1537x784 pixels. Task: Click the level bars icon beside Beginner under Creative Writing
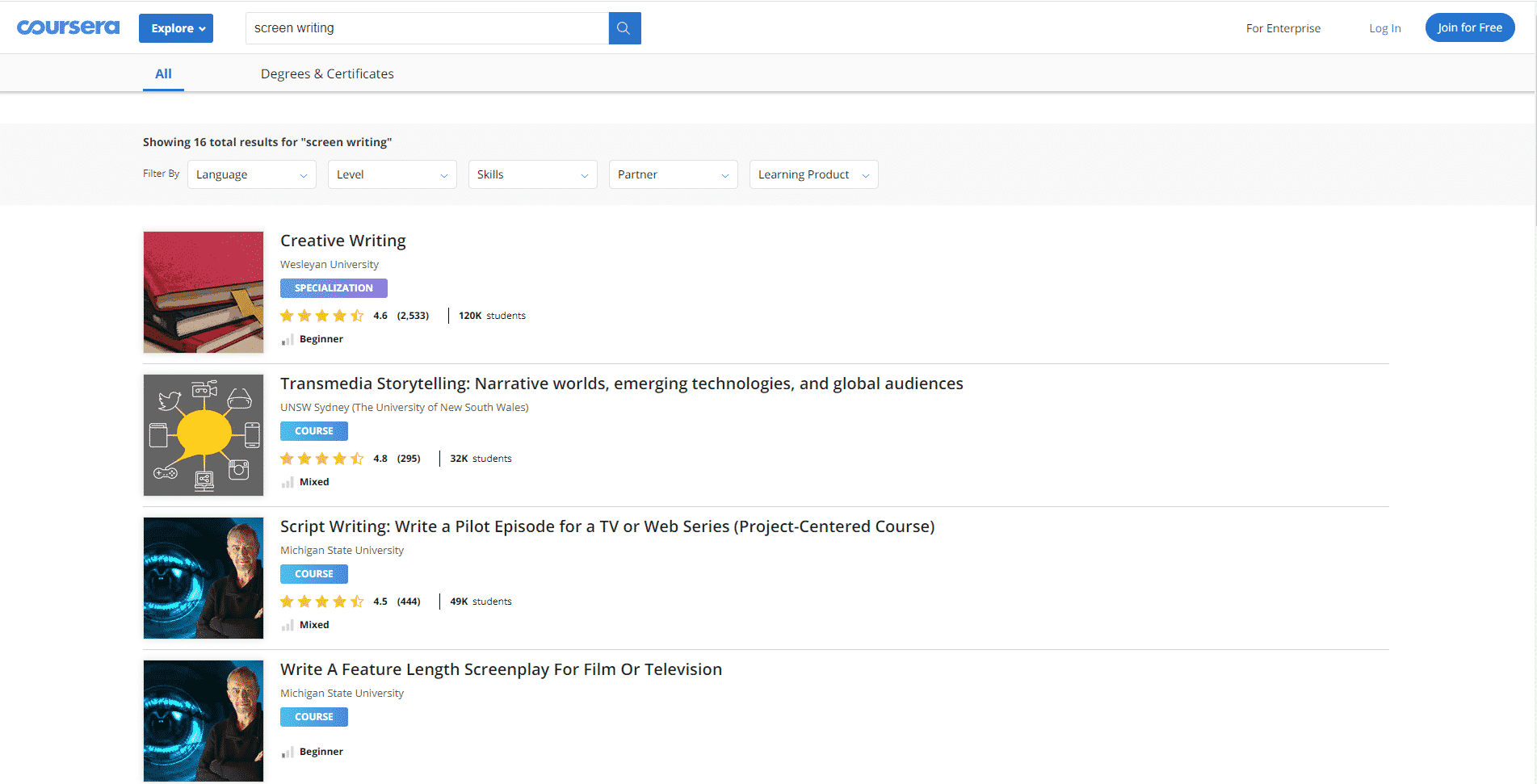click(x=288, y=340)
